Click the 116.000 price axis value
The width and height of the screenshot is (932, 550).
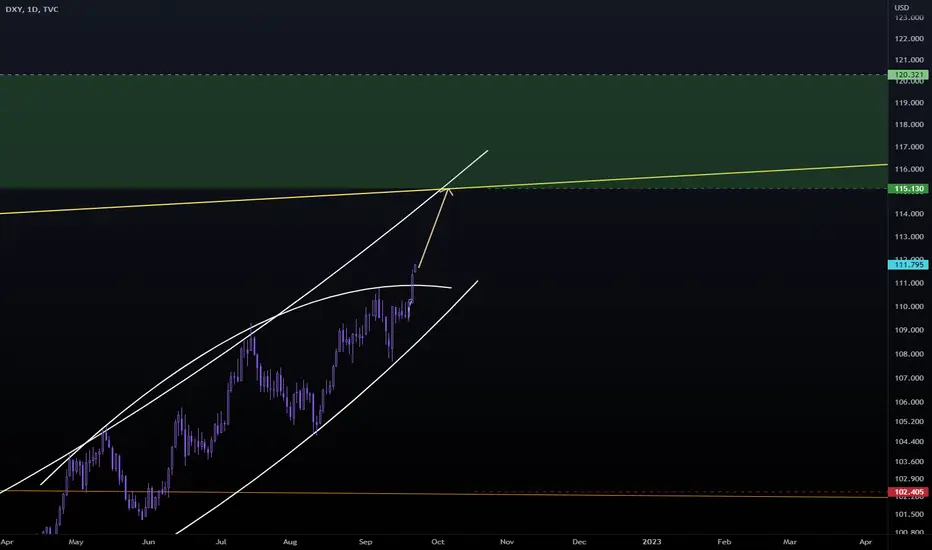point(909,169)
